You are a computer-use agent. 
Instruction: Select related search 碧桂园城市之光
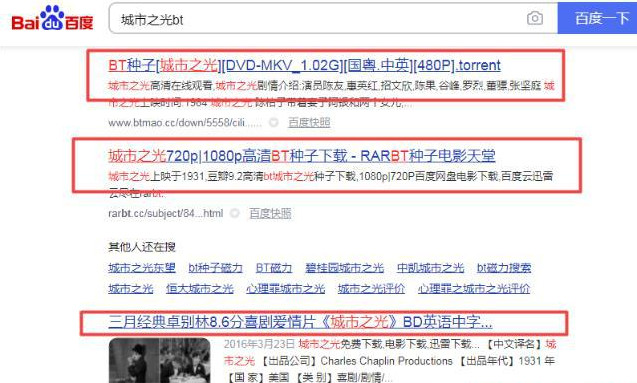click(x=344, y=268)
